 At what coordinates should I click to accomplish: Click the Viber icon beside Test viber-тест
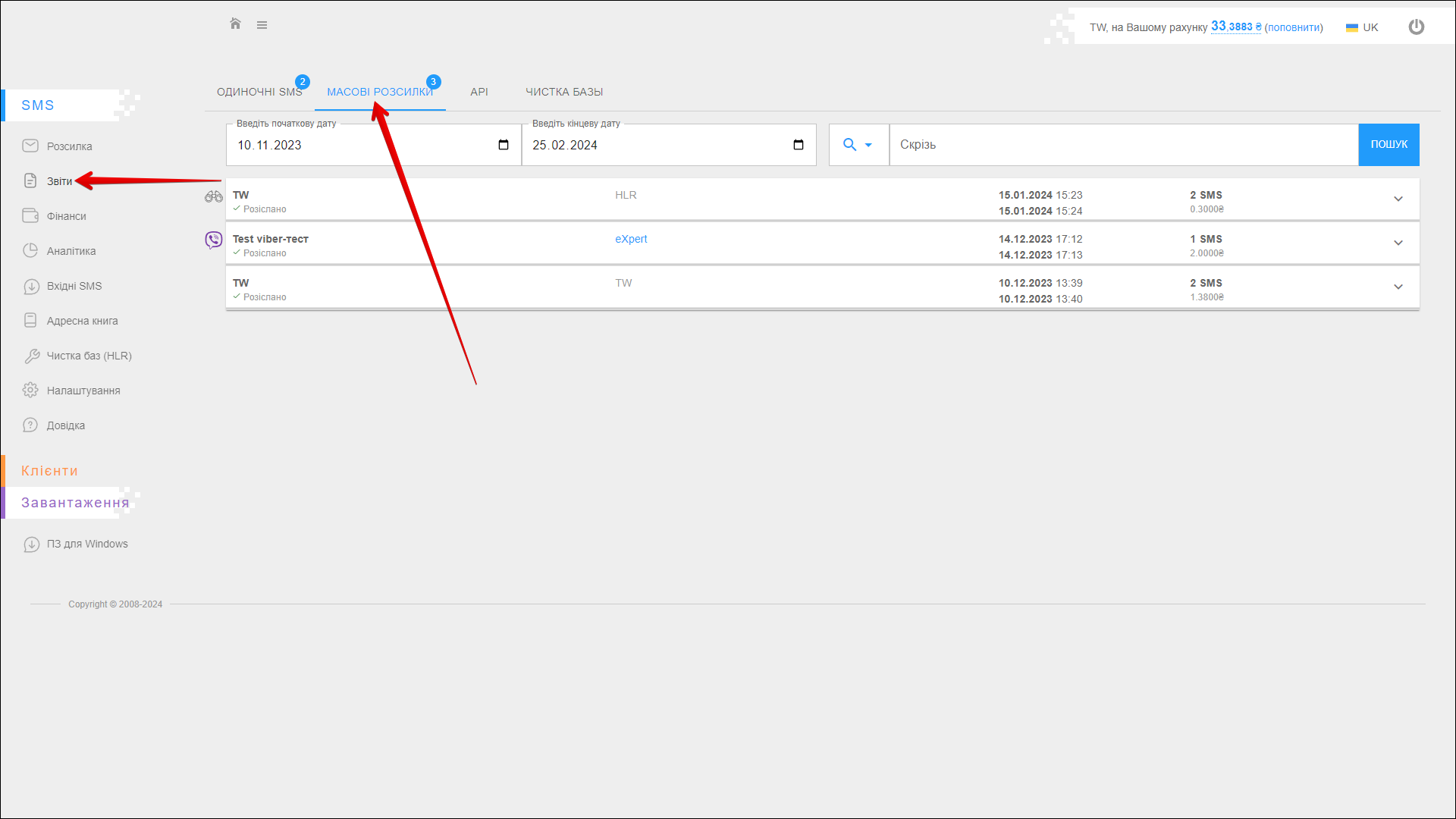(214, 240)
